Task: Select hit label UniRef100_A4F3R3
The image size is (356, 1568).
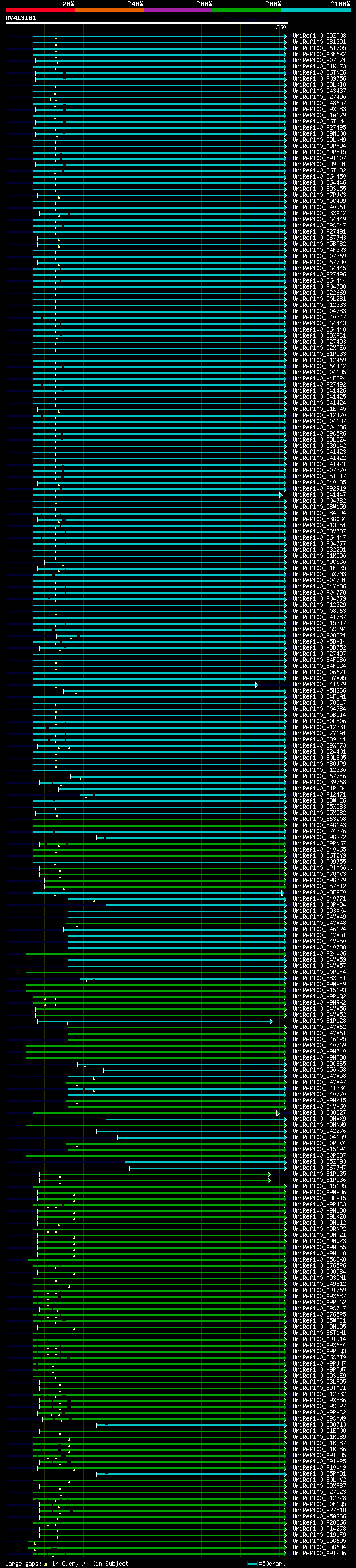Action: pyautogui.click(x=319, y=250)
